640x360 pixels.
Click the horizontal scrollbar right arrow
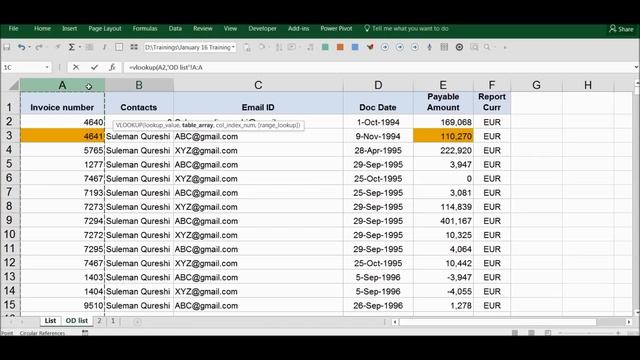tap(629, 322)
